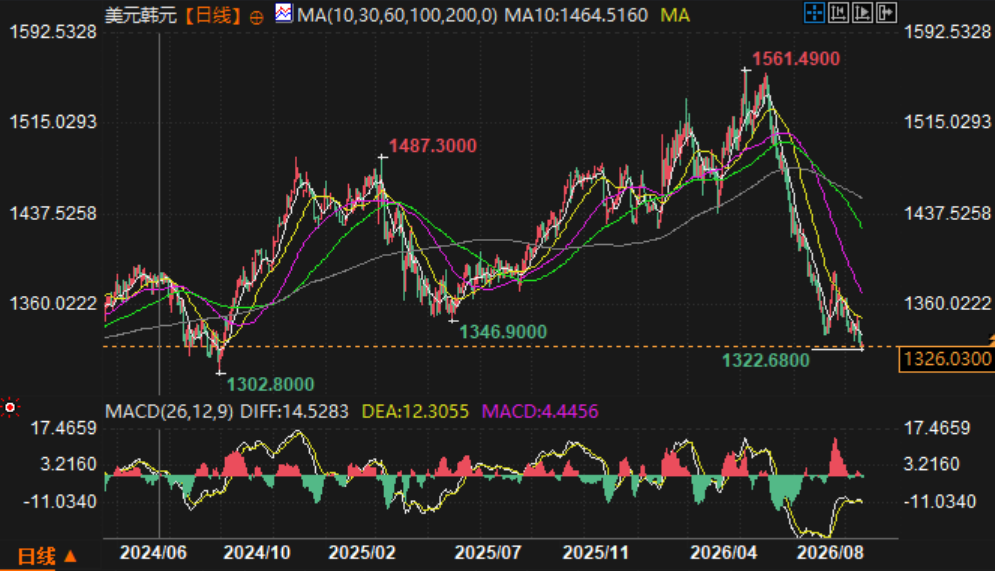Click MACD left axis value 17.4659
Image resolution: width=995 pixels, height=571 pixels.
pos(64,428)
